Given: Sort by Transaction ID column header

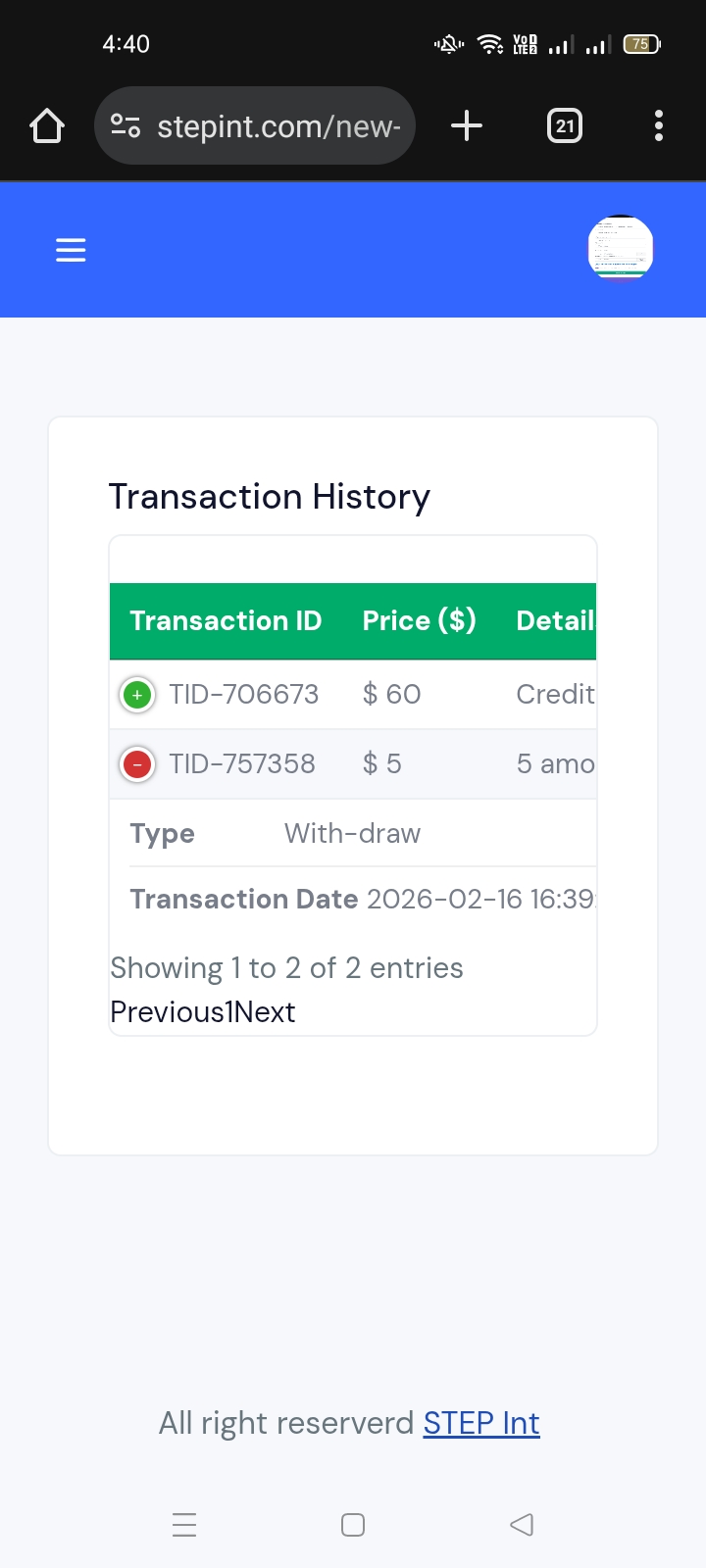Looking at the screenshot, I should [226, 620].
